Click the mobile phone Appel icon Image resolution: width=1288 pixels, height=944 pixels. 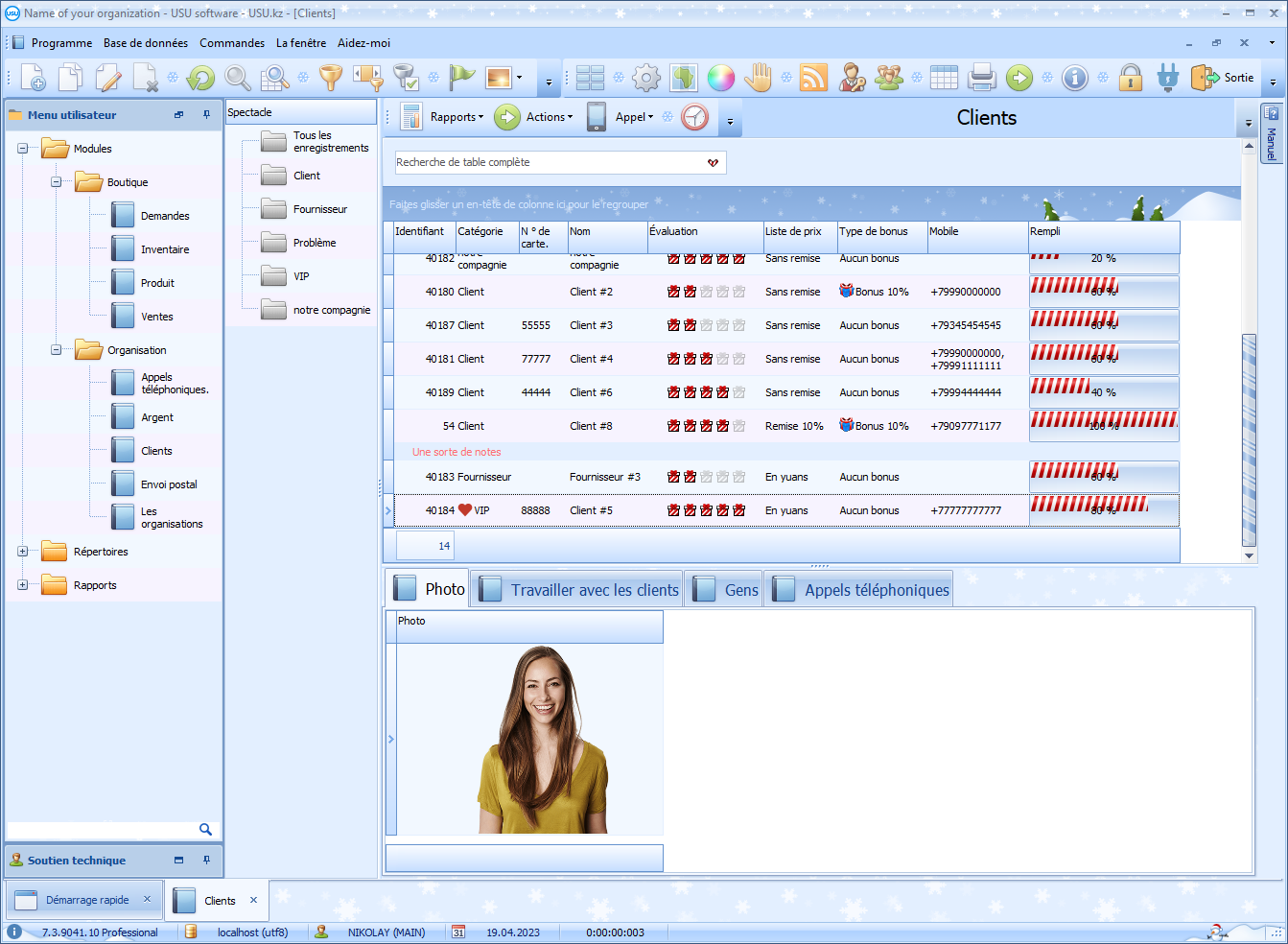597,117
